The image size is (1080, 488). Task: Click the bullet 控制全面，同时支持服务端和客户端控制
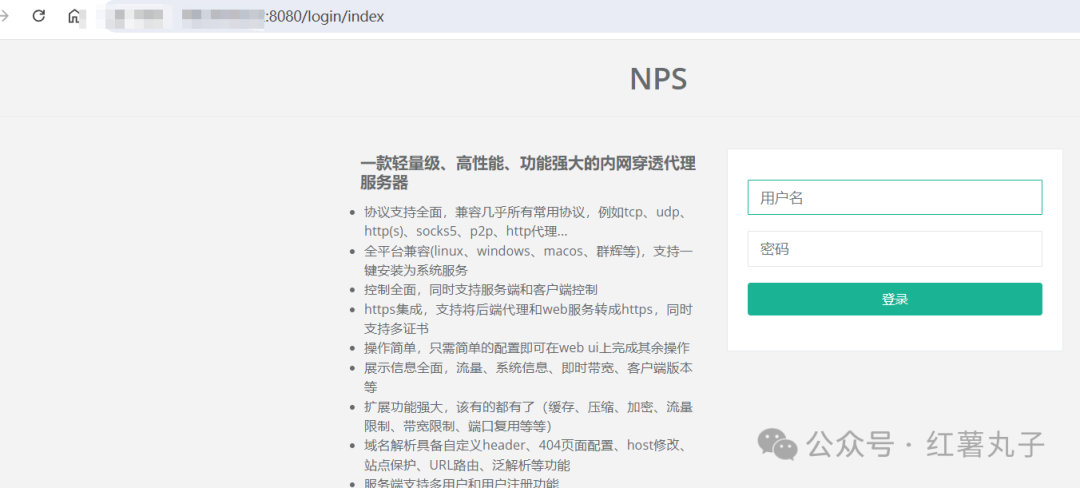click(481, 290)
